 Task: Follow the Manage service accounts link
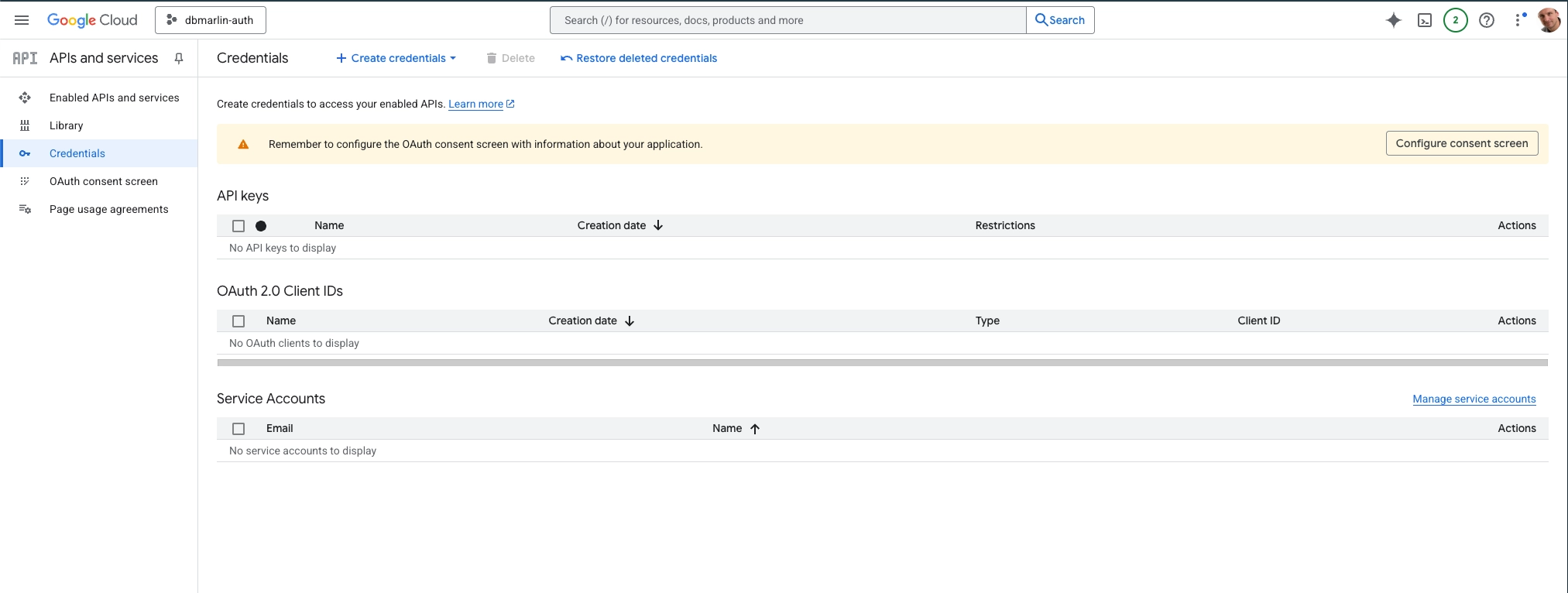point(1474,399)
